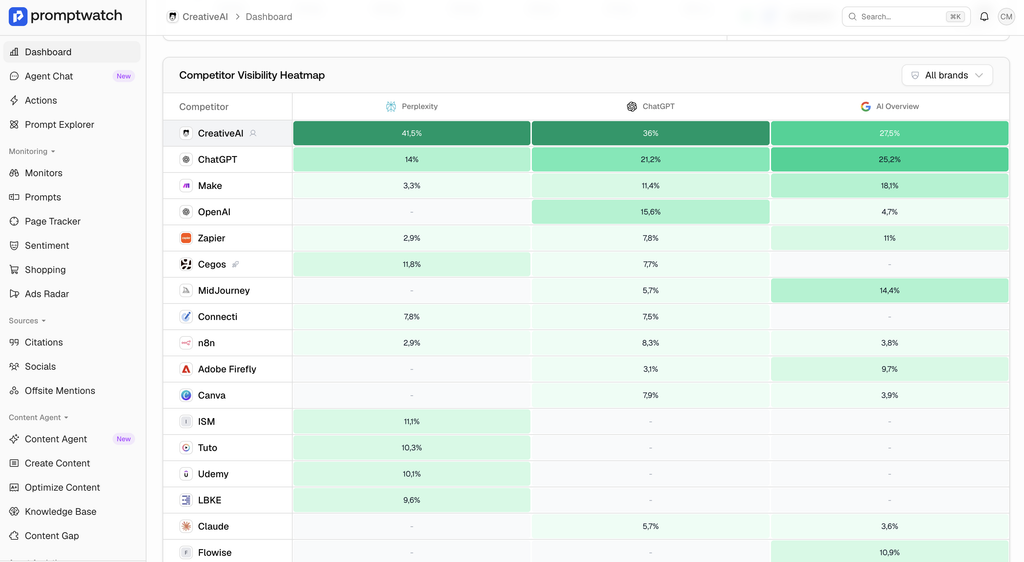Click the Sentiment face icon
1024x562 pixels.
[x=14, y=245]
